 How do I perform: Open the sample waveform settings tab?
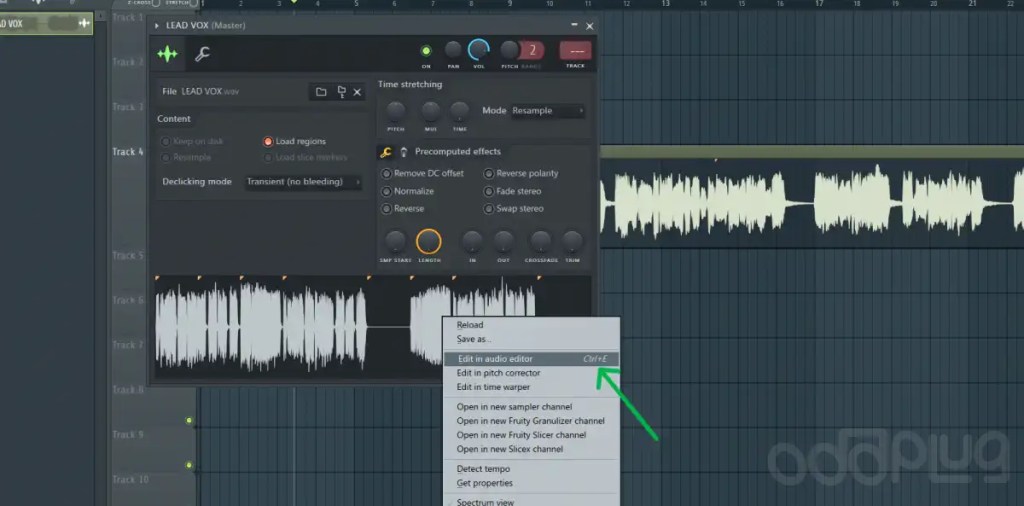(x=167, y=54)
